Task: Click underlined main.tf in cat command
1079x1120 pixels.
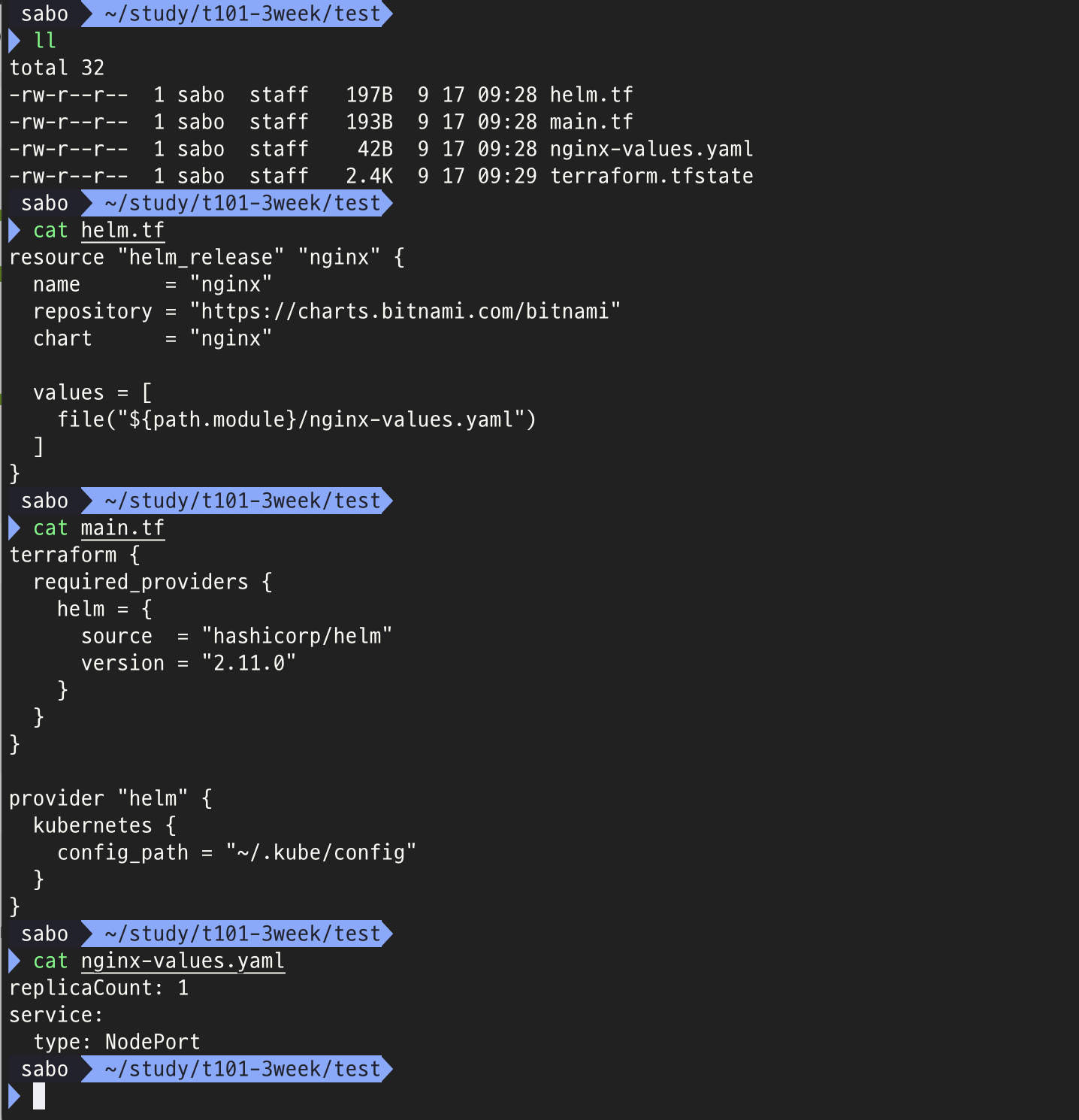Action: click(122, 528)
